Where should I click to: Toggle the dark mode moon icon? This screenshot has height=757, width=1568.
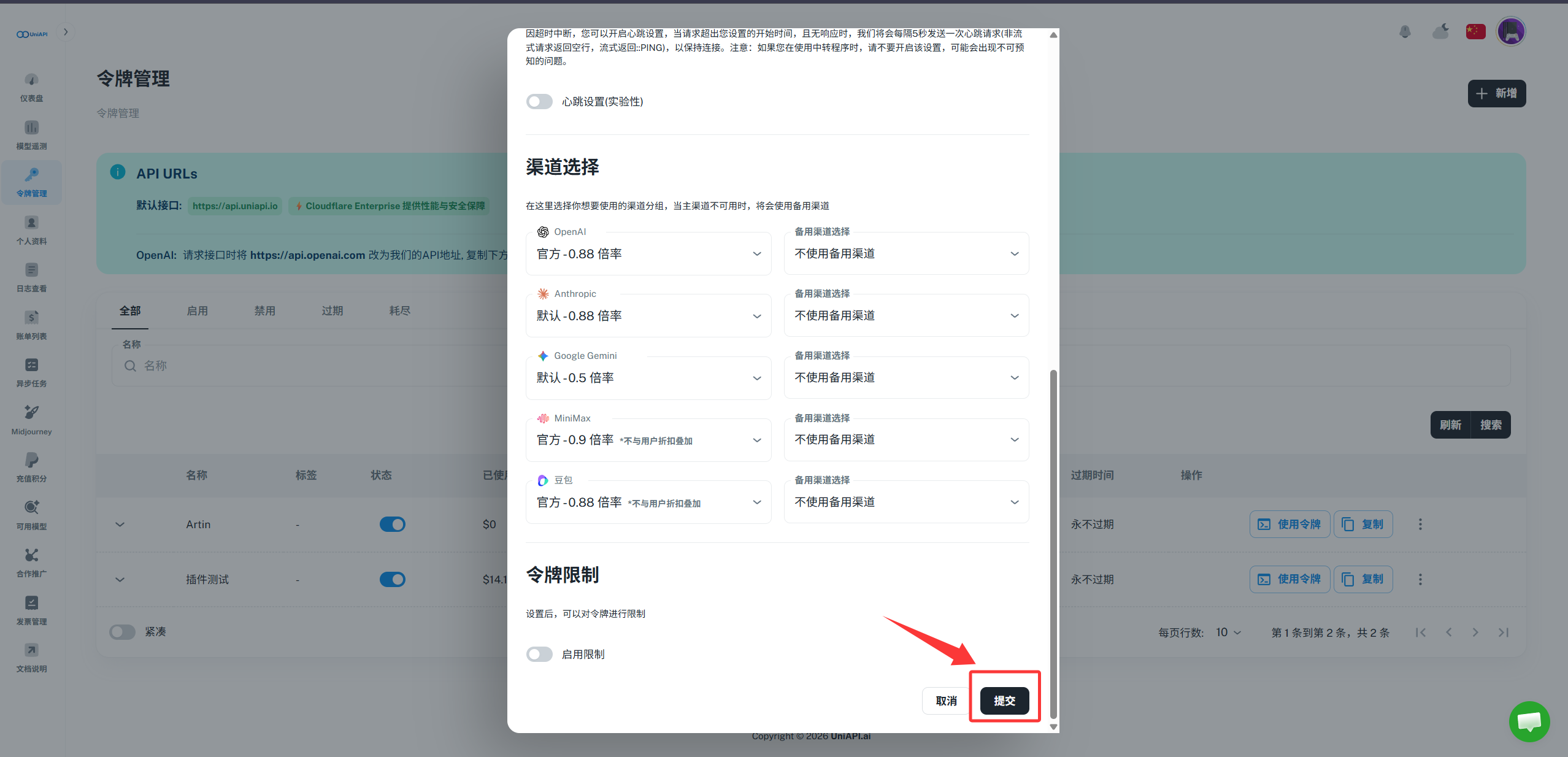[x=1441, y=31]
